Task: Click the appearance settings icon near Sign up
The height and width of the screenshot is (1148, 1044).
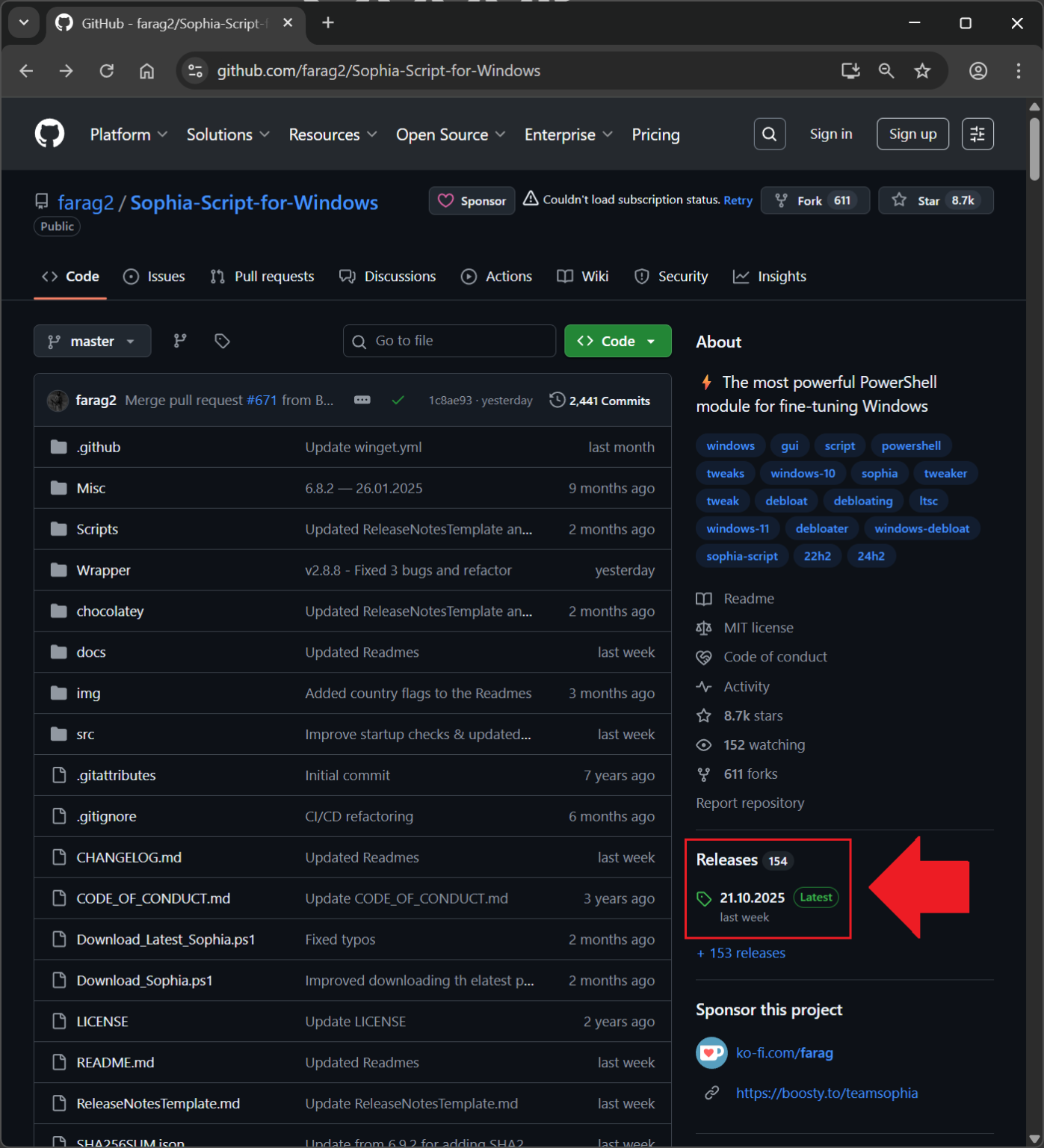Action: point(977,134)
